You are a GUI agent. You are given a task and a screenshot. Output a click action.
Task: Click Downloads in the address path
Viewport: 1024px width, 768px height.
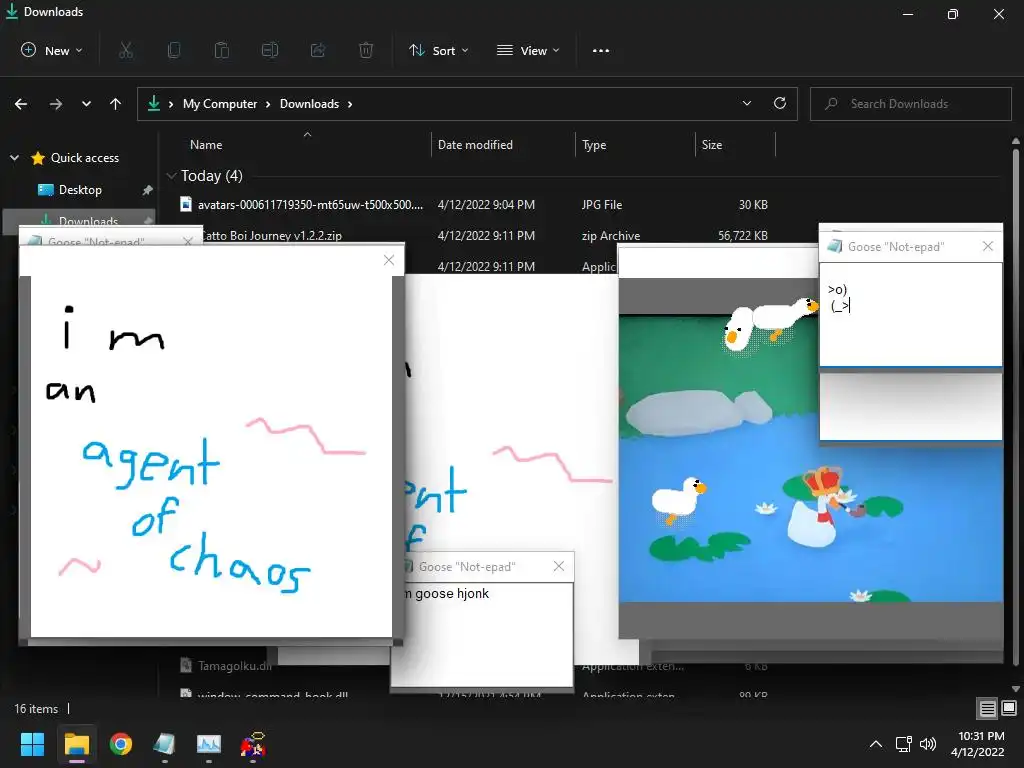click(x=310, y=104)
